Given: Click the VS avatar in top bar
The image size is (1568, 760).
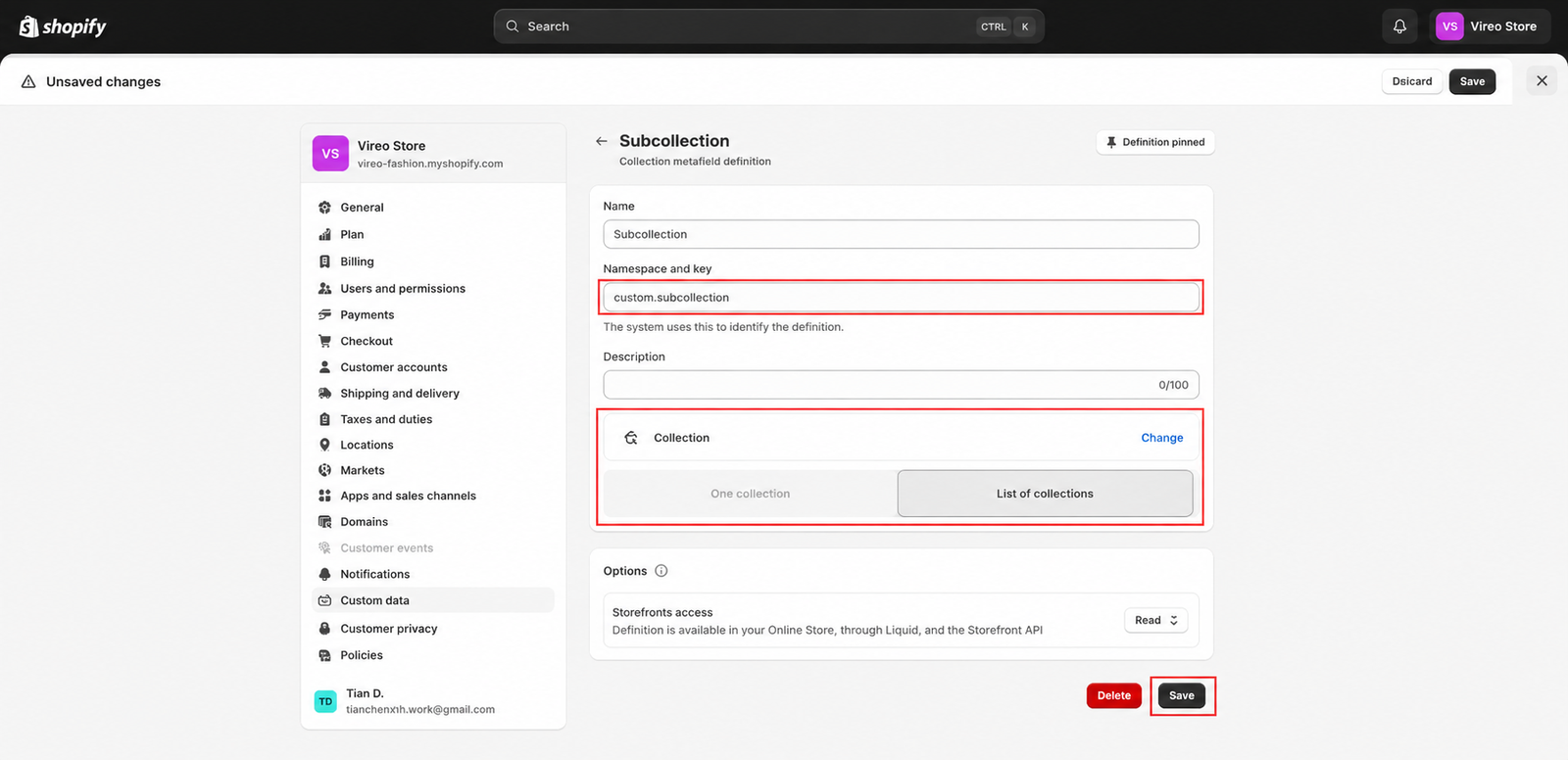Looking at the screenshot, I should 1449,26.
